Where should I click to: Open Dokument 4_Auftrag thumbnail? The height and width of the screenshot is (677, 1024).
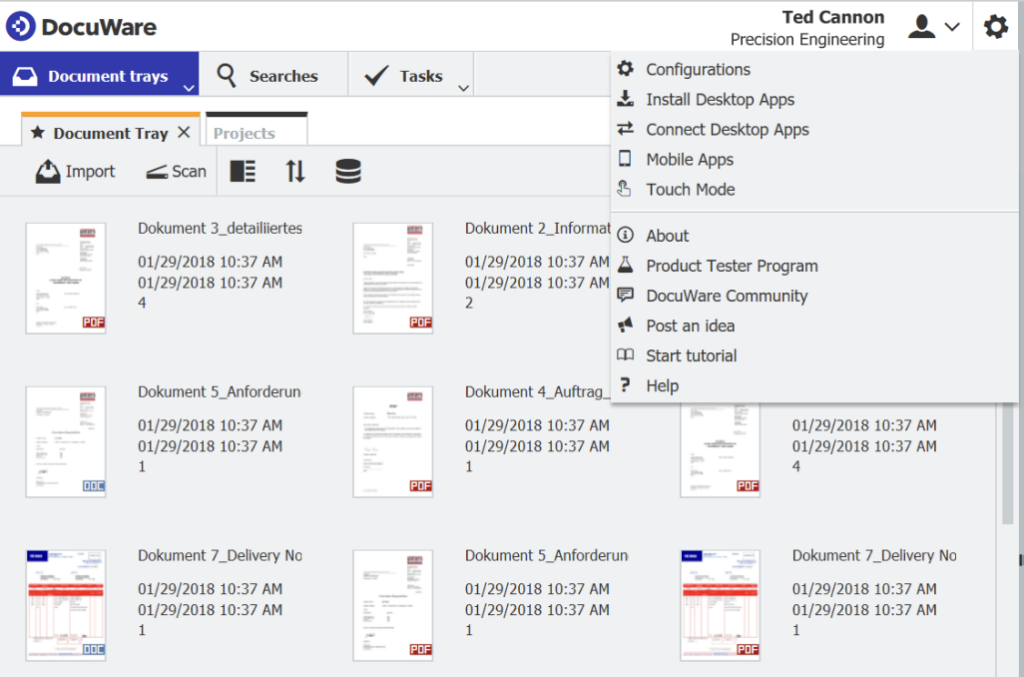point(393,442)
